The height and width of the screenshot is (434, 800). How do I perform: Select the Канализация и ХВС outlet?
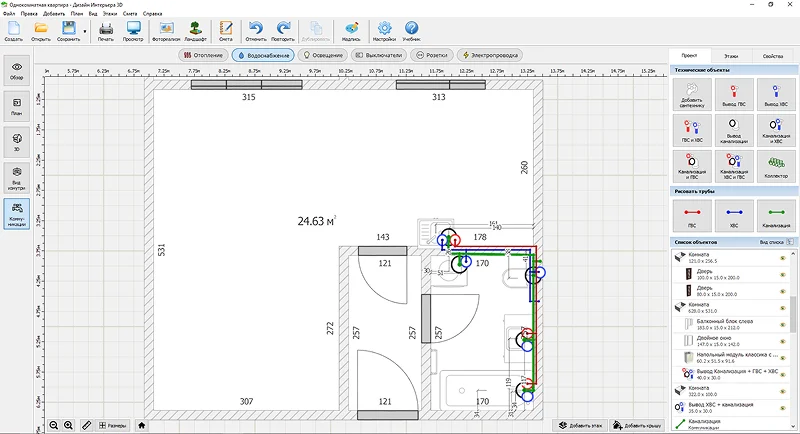[x=776, y=131]
